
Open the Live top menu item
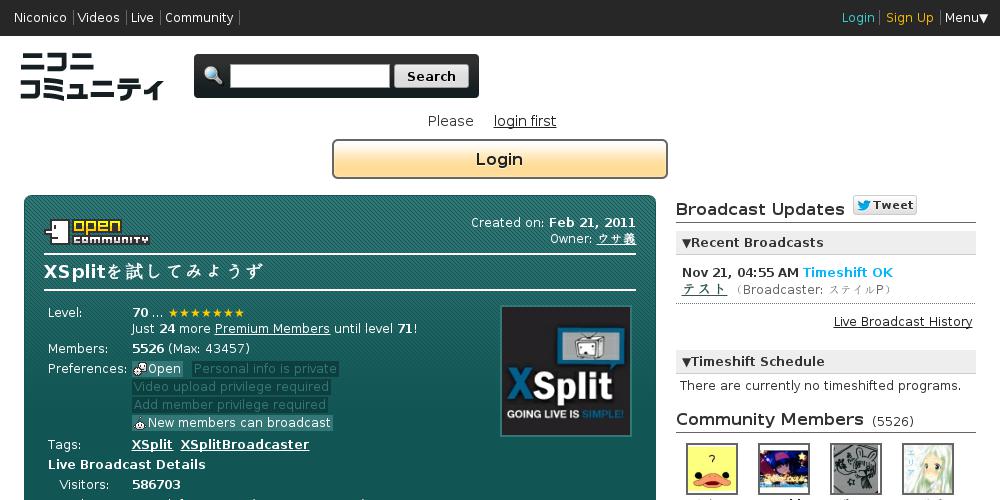(142, 18)
